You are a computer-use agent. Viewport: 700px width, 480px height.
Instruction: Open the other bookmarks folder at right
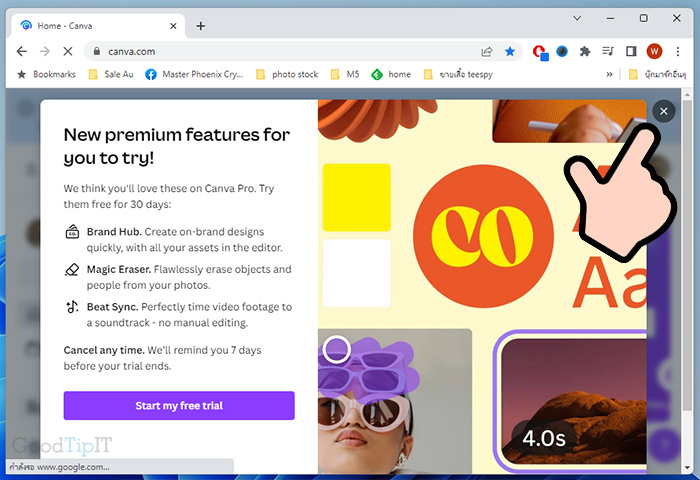pyautogui.click(x=657, y=75)
